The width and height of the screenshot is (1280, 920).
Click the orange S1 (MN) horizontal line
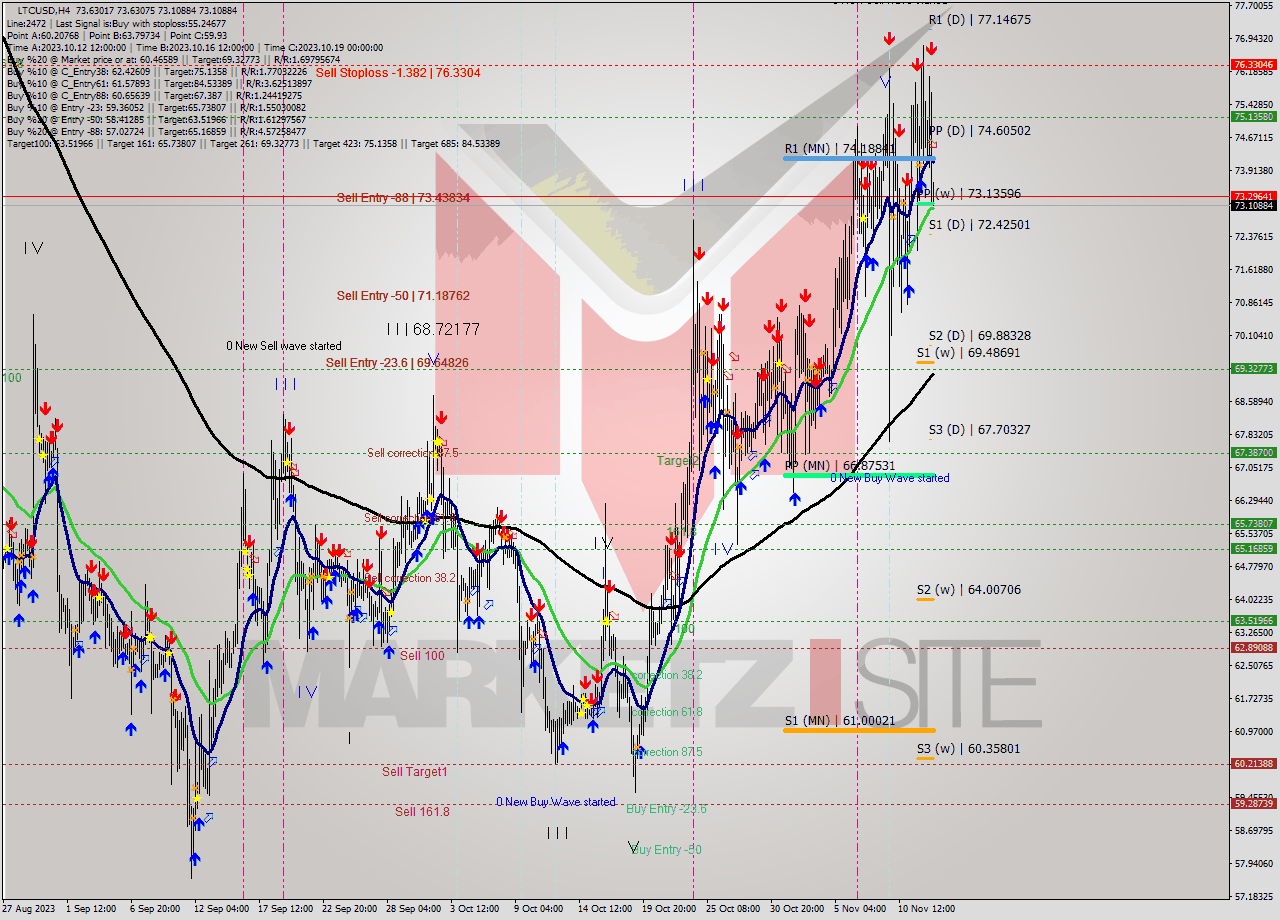[x=859, y=730]
